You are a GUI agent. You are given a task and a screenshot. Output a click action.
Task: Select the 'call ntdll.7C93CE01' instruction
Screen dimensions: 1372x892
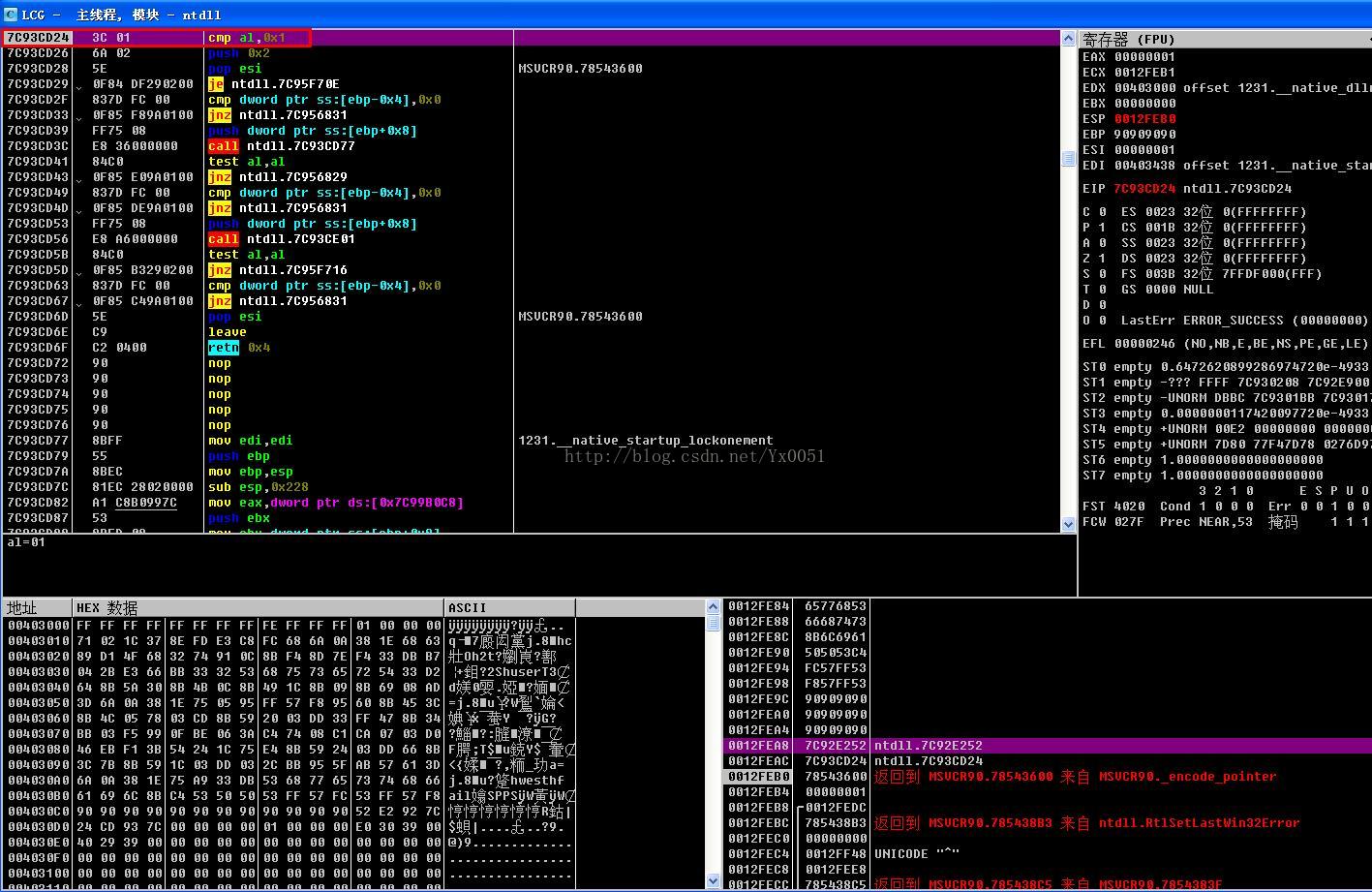pos(282,239)
